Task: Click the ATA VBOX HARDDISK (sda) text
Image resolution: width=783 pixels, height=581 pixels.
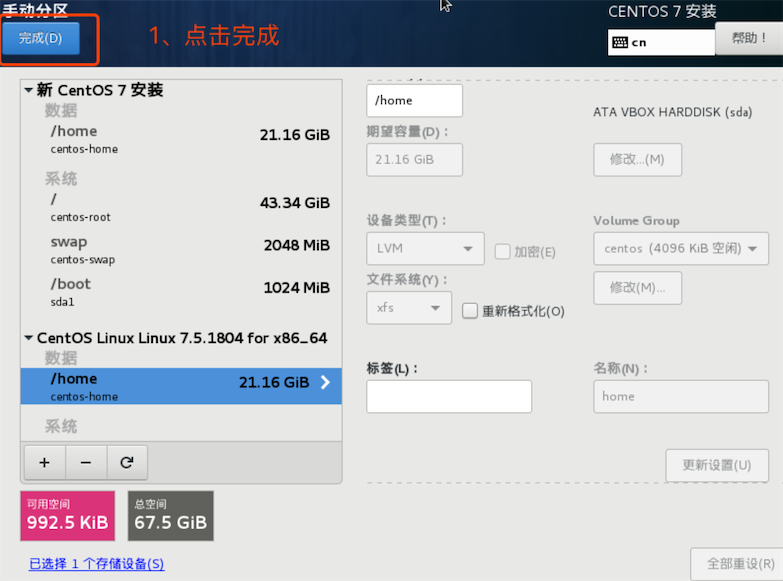Action: (673, 112)
